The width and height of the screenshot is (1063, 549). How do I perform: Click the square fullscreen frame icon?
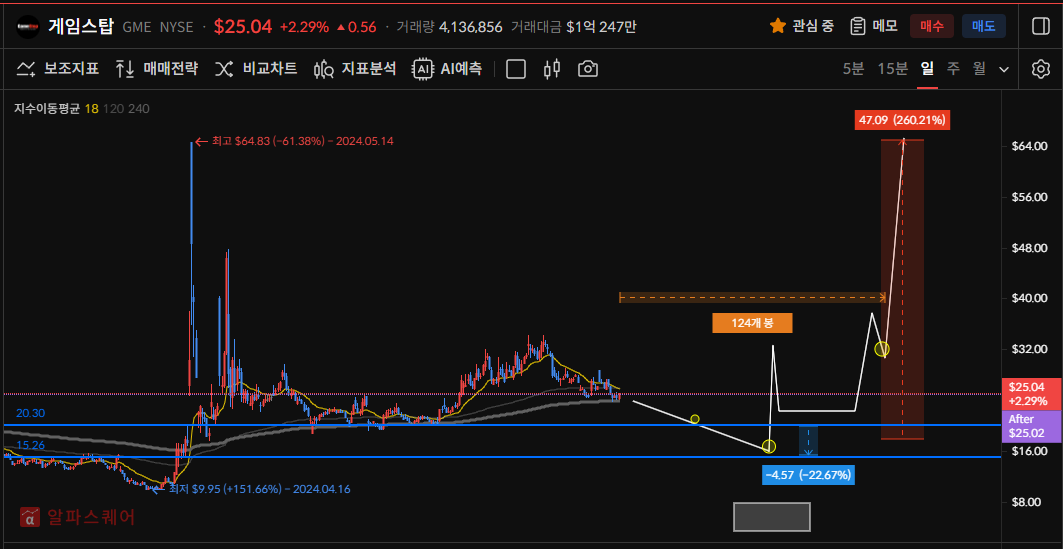[516, 69]
